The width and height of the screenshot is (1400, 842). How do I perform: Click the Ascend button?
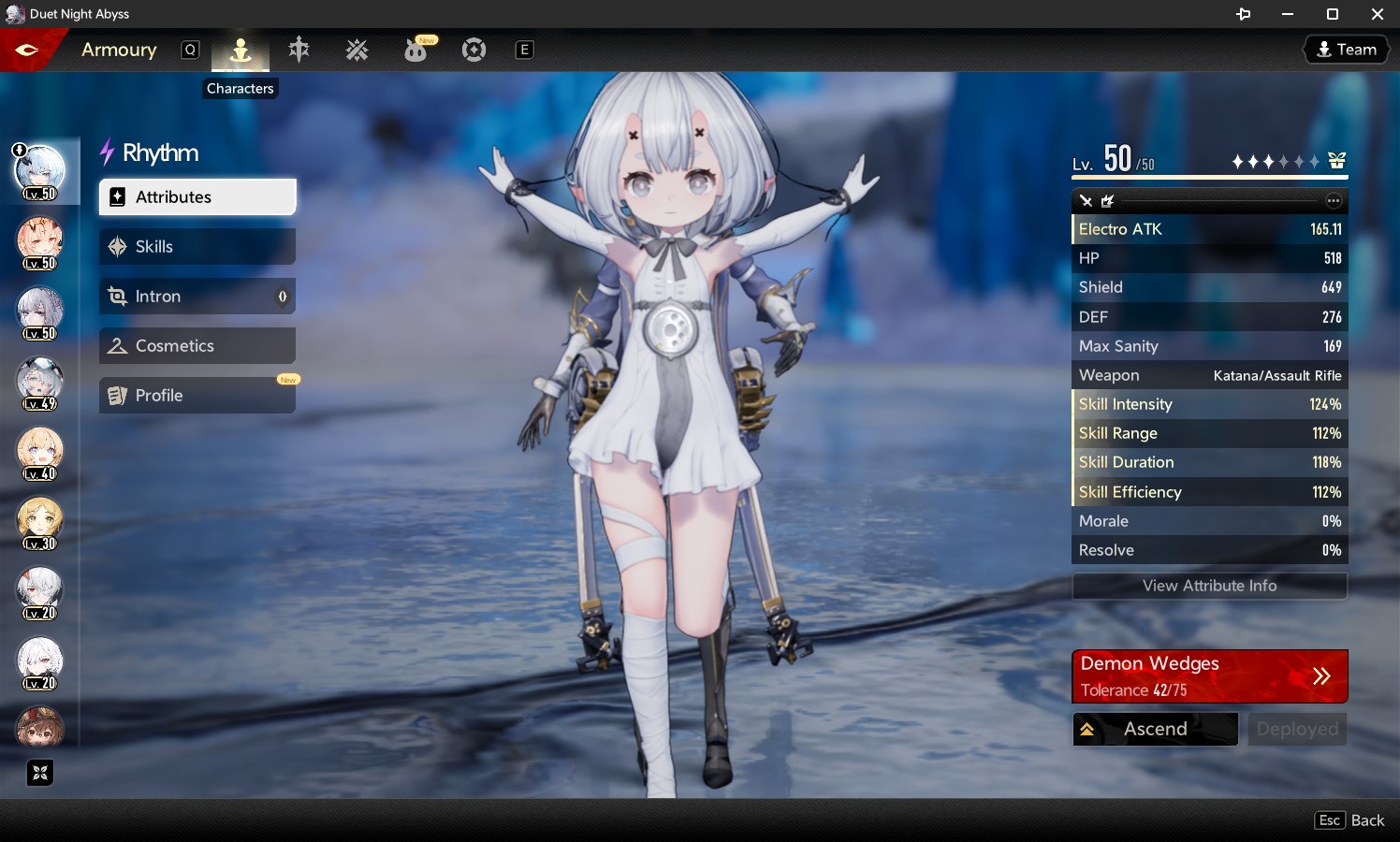tap(1156, 729)
